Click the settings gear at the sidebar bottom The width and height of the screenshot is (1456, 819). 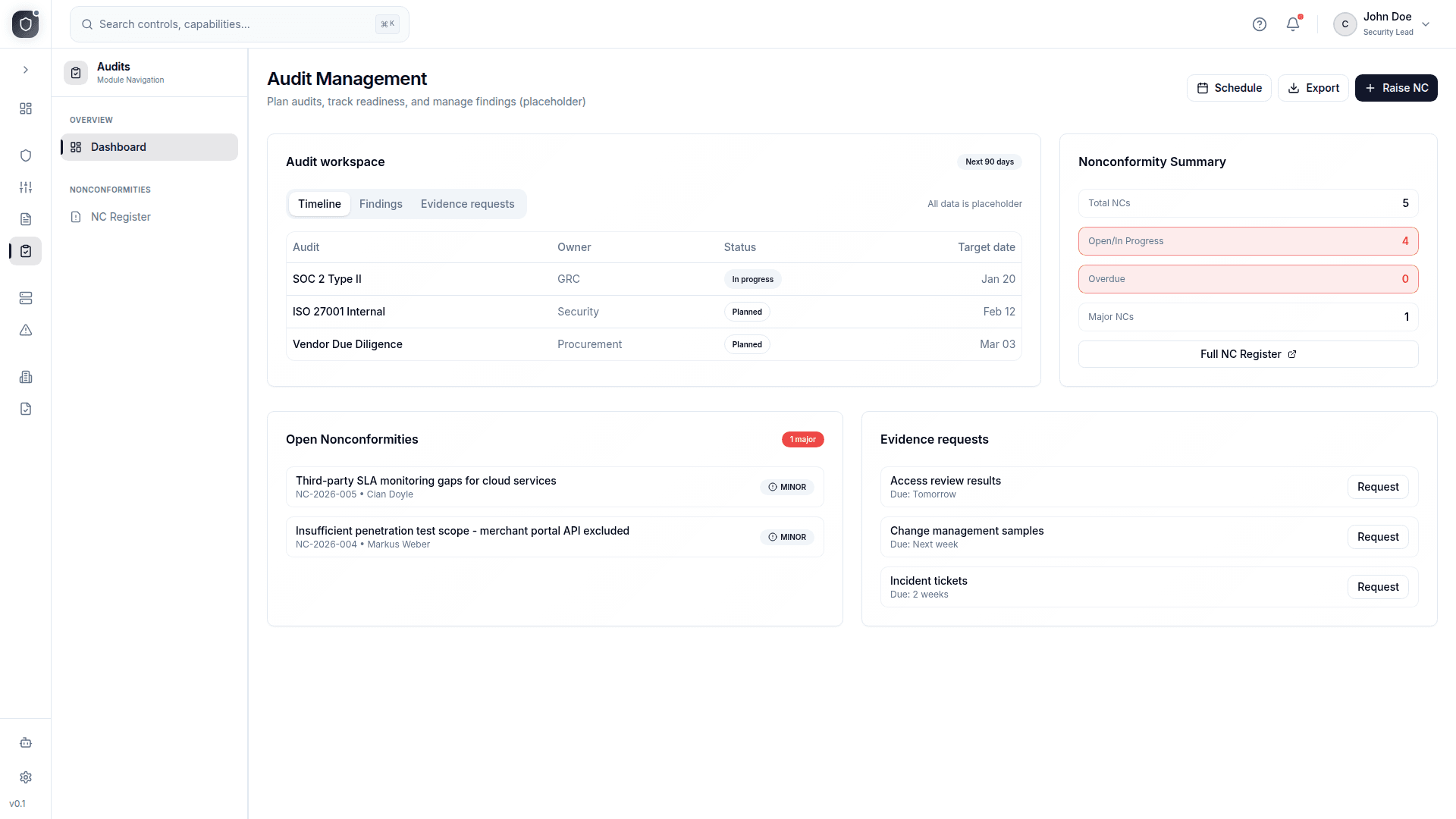pyautogui.click(x=26, y=777)
